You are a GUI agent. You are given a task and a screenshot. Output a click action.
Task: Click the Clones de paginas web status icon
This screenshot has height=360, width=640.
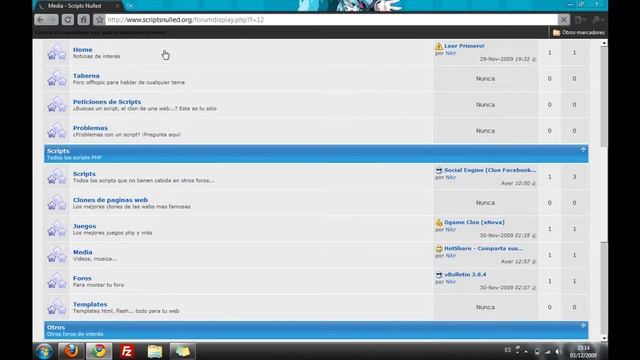[57, 203]
